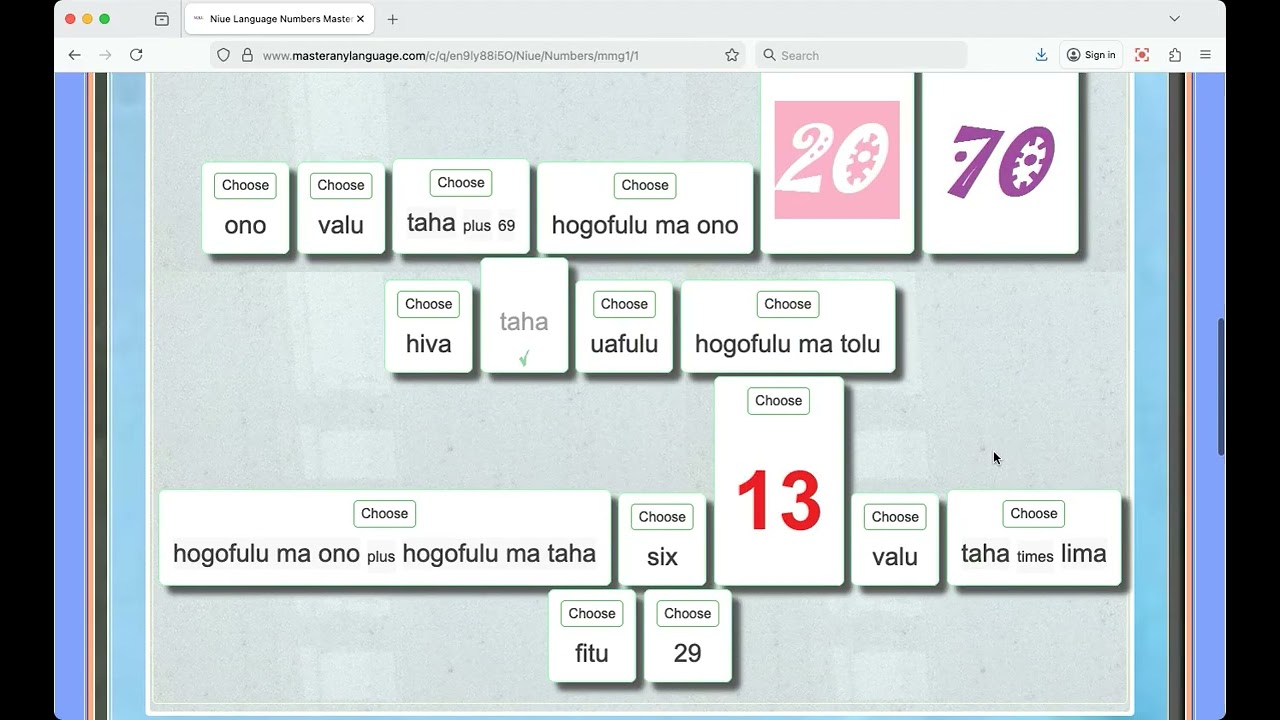The width and height of the screenshot is (1280, 720).
Task: Open the Firefox hamburger menu
Action: click(x=1206, y=55)
